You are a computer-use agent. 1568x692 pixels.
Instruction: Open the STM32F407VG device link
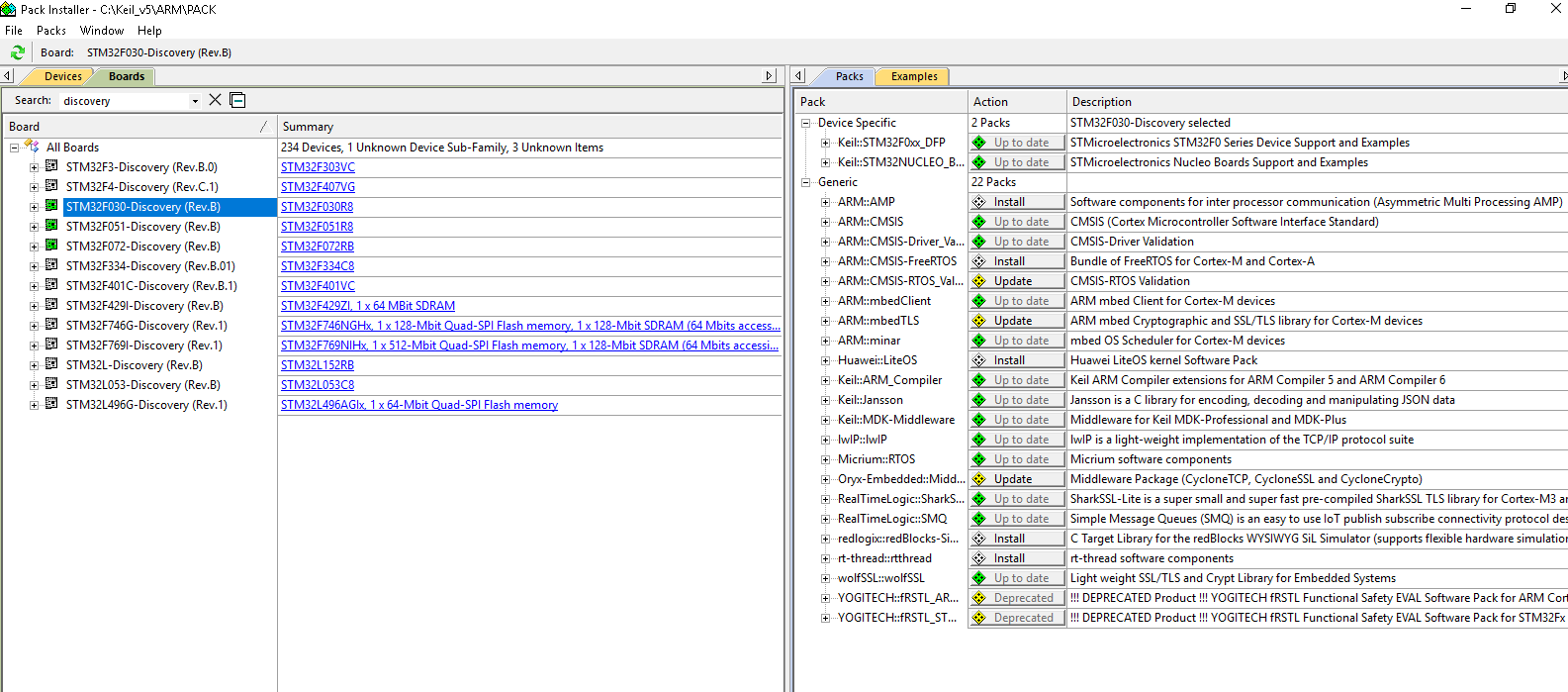pos(318,187)
